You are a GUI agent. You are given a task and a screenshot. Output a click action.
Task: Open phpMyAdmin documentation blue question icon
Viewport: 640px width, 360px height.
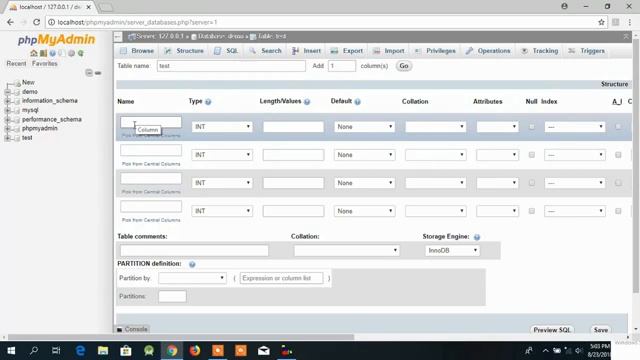pos(53,53)
